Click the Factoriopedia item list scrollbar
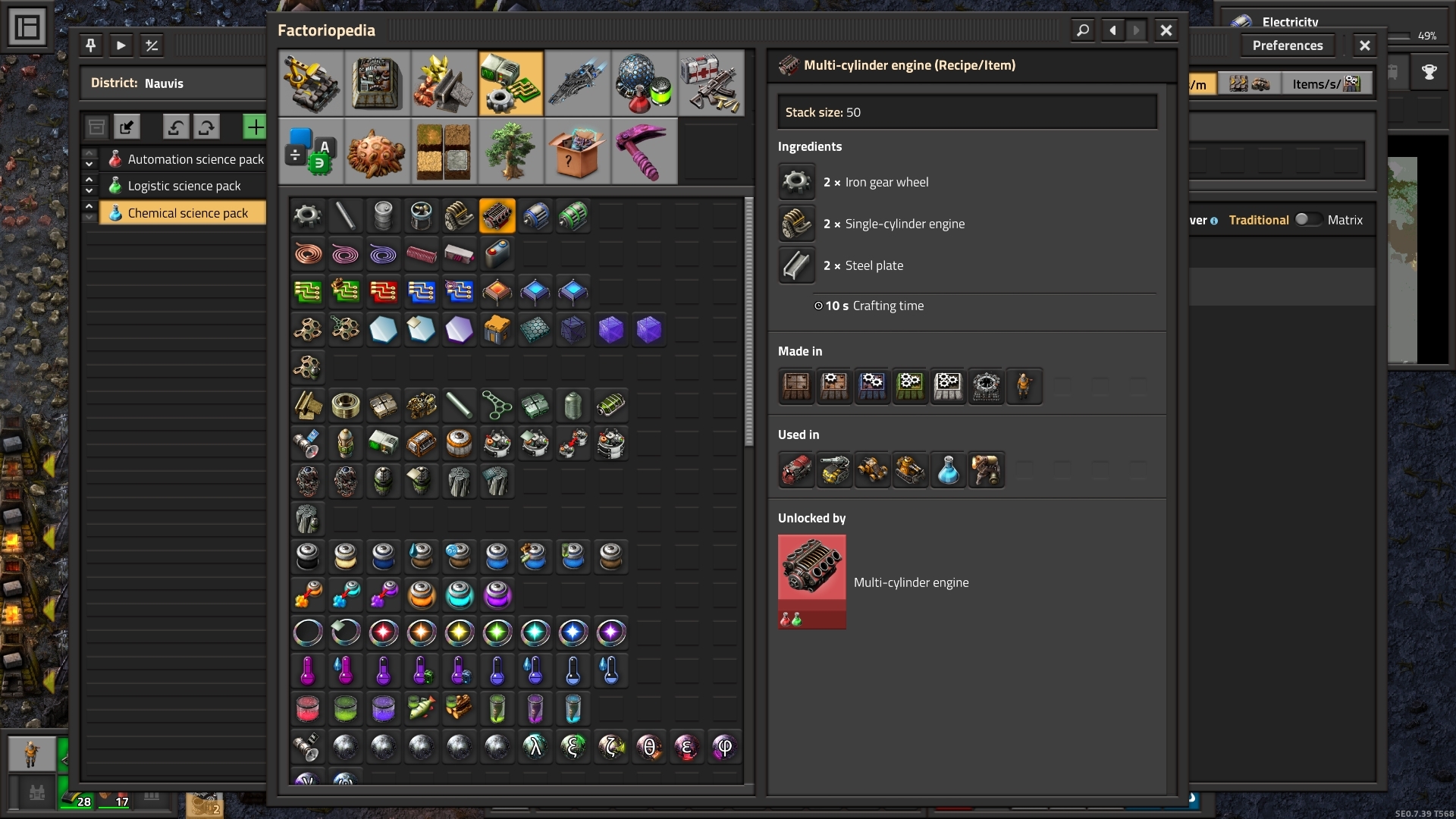 [x=749, y=322]
